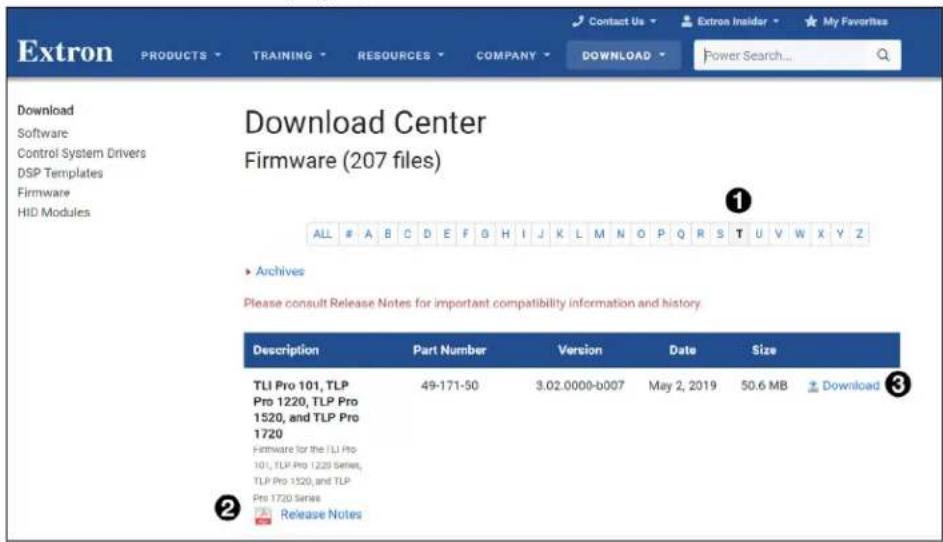The height and width of the screenshot is (542, 943).
Task: Filter firmware list by letter K
Action: pos(560,234)
